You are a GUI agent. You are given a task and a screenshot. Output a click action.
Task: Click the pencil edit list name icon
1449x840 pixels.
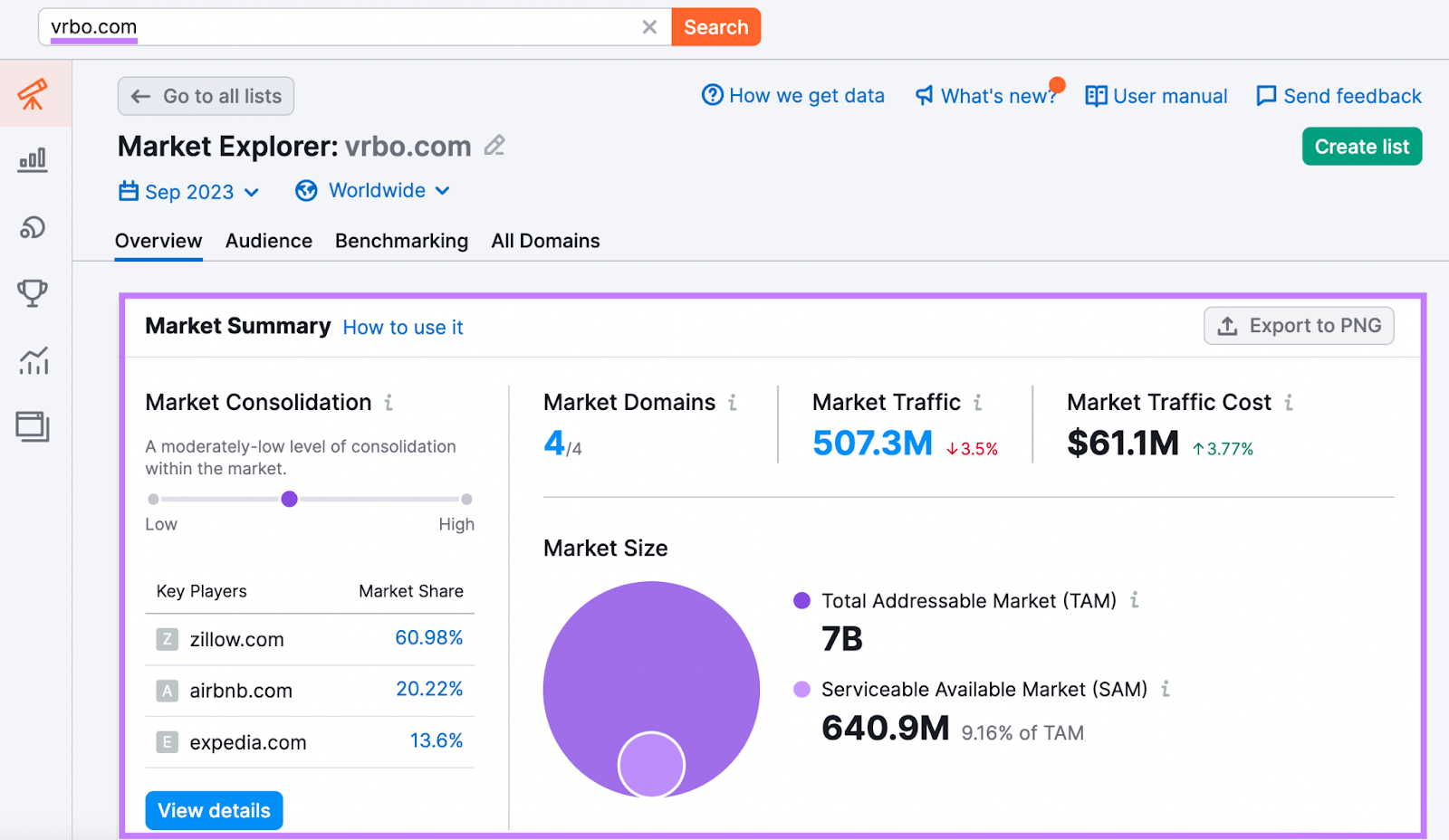(x=494, y=145)
